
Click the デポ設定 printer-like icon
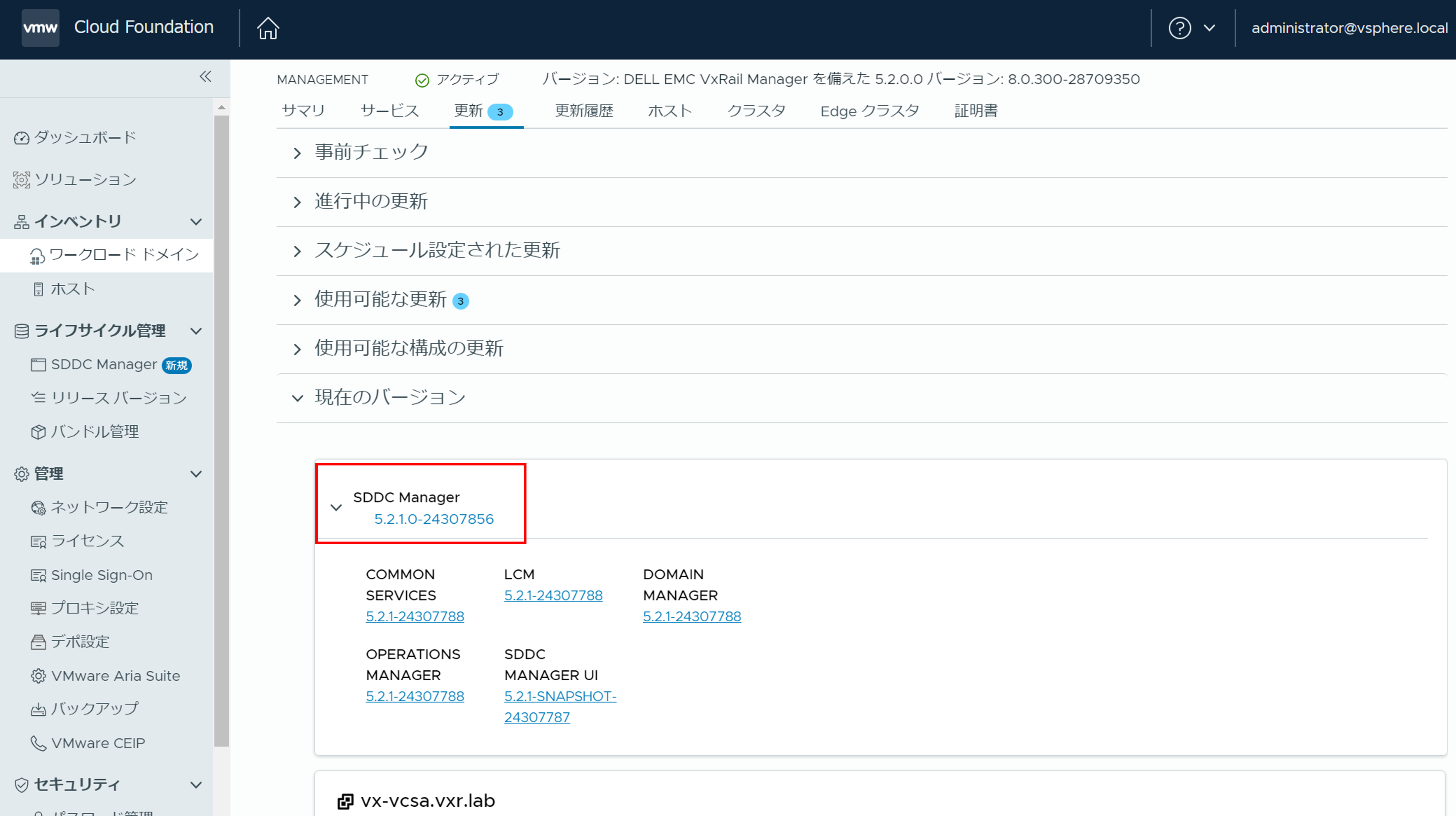click(38, 643)
